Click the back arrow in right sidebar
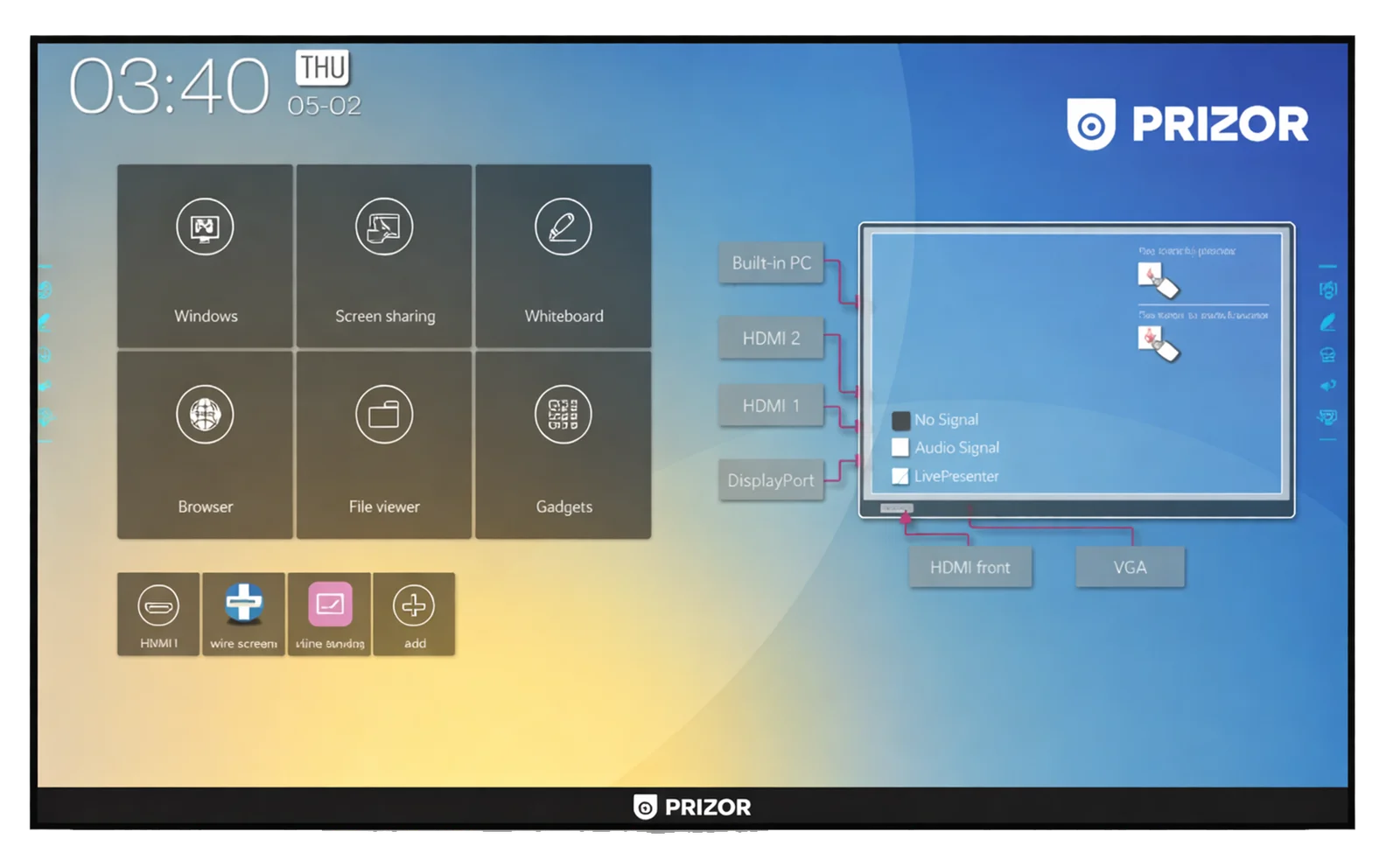1400x846 pixels. [x=1327, y=385]
